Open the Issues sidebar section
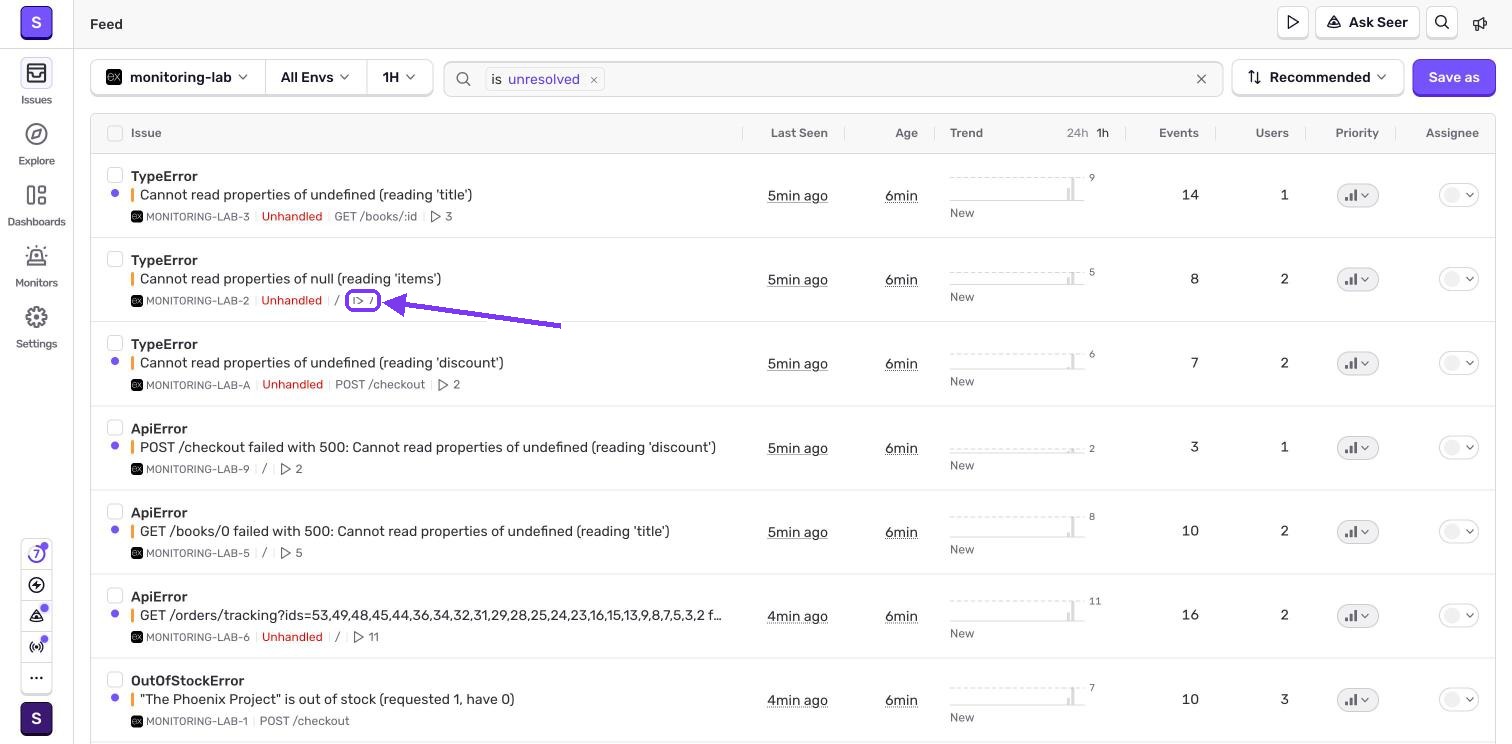1512x744 pixels. click(36, 82)
